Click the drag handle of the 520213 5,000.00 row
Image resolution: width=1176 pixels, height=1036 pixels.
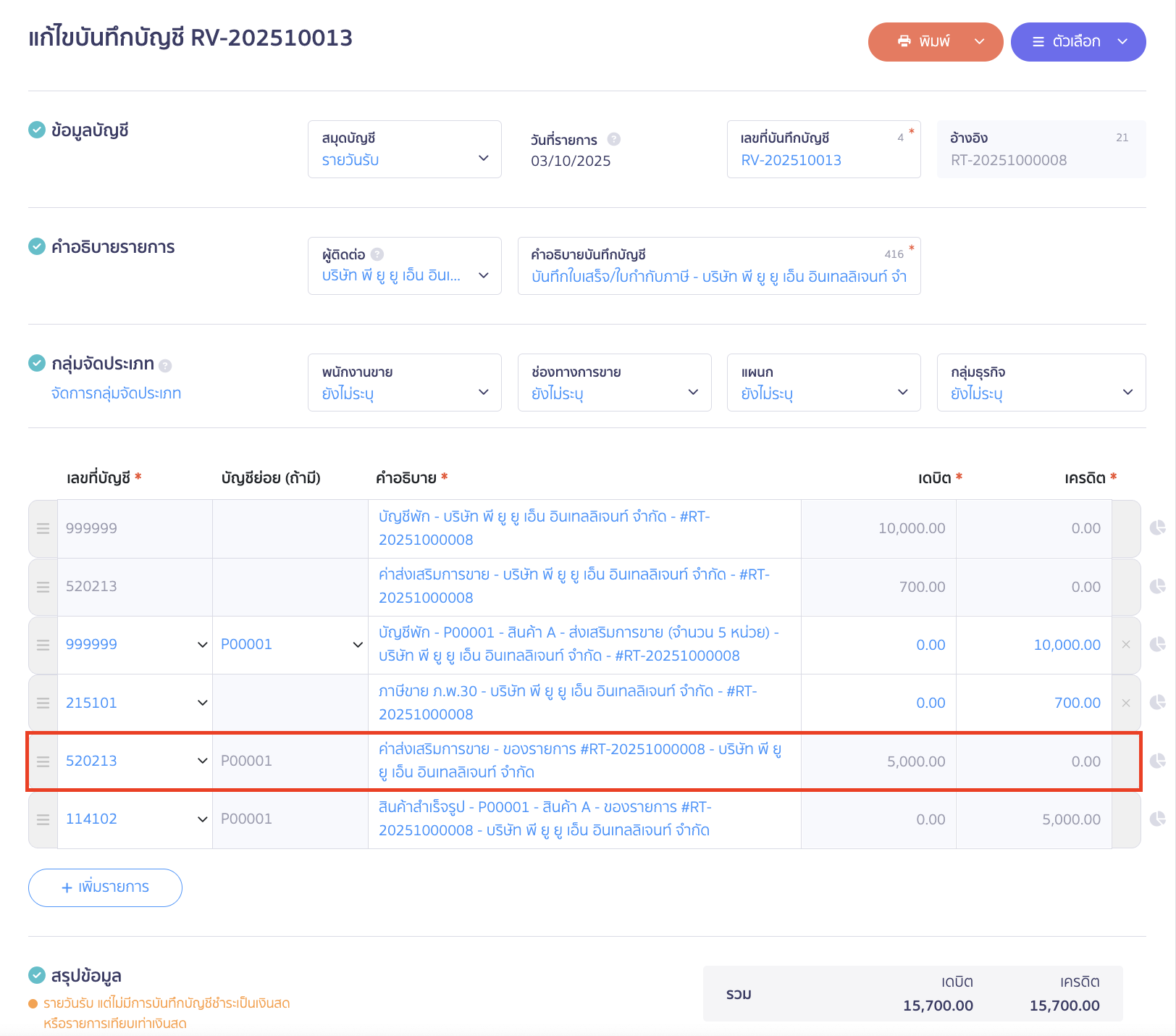[43, 761]
